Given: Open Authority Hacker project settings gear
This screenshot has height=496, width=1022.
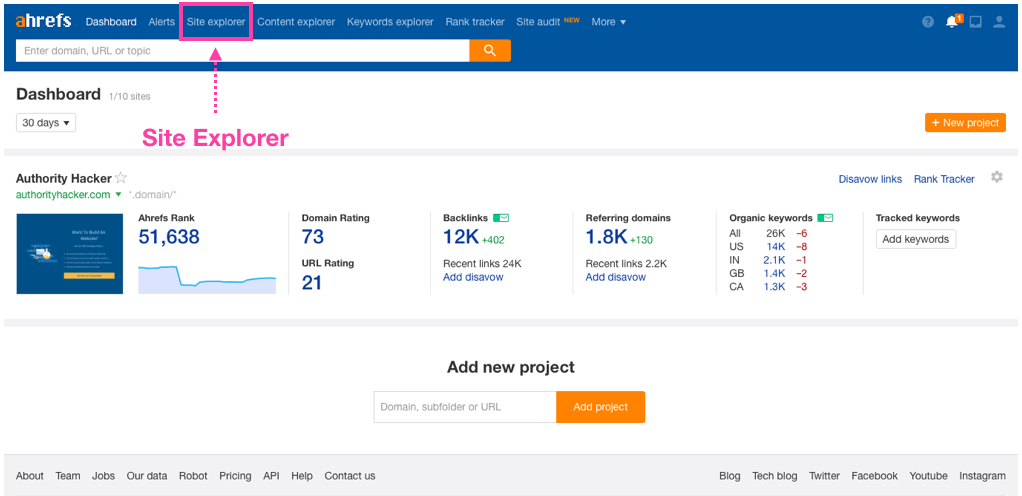Looking at the screenshot, I should 997,177.
